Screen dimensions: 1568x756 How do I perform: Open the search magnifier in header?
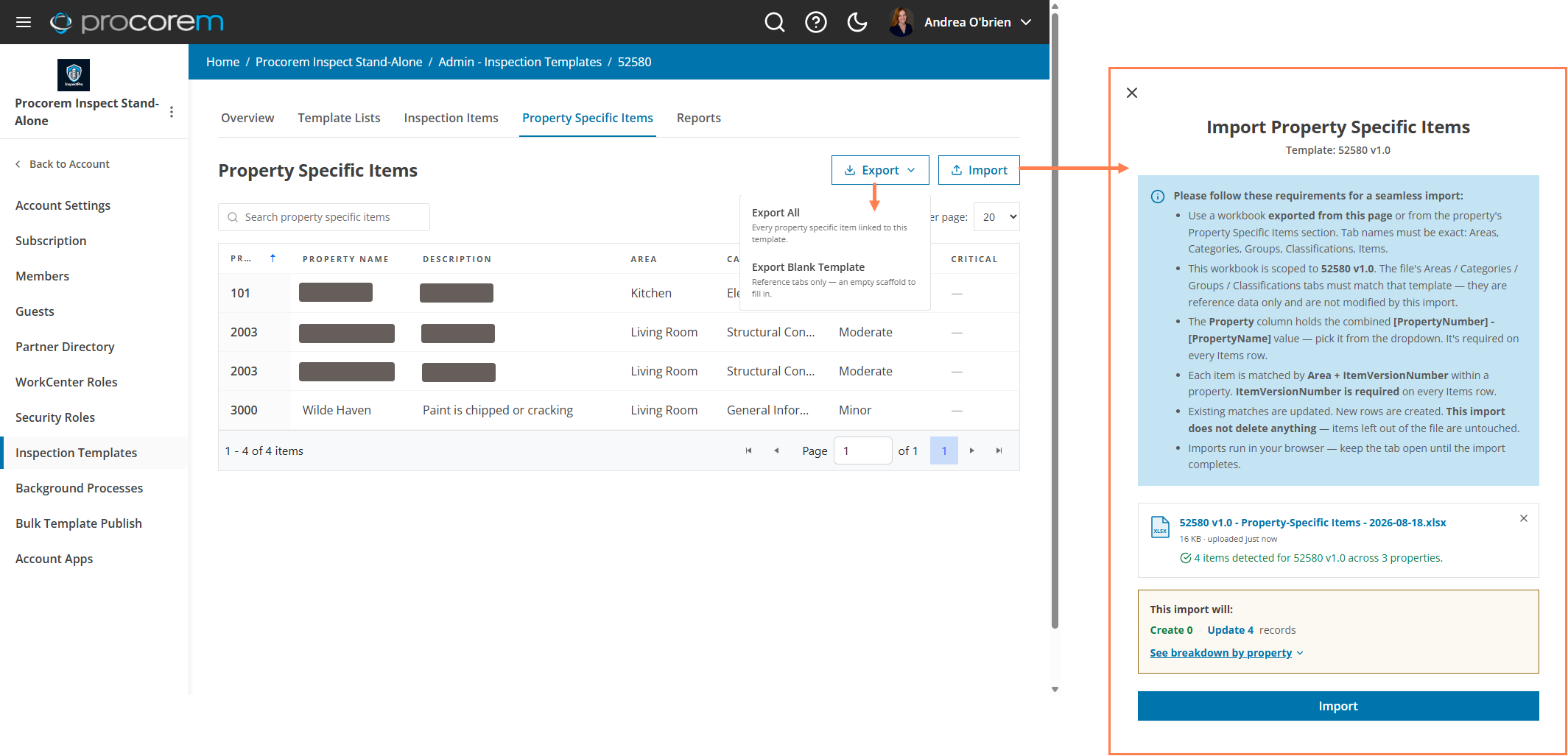tap(774, 22)
